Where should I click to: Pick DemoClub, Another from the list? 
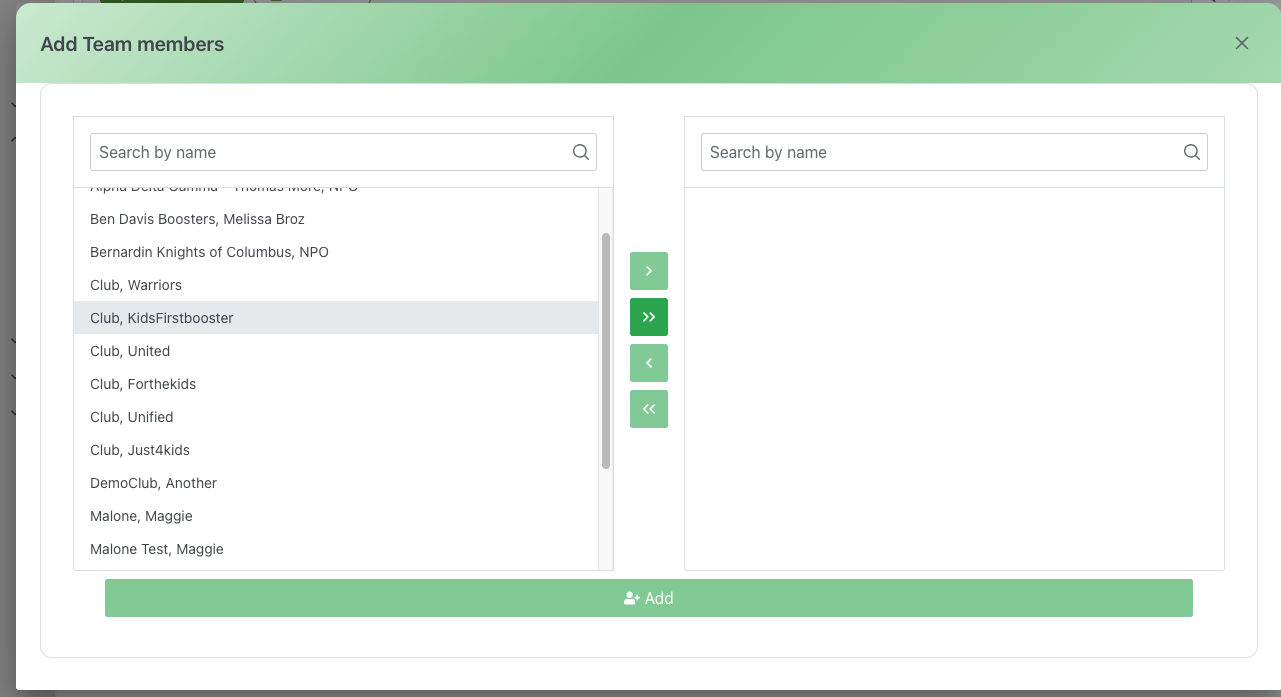(153, 483)
